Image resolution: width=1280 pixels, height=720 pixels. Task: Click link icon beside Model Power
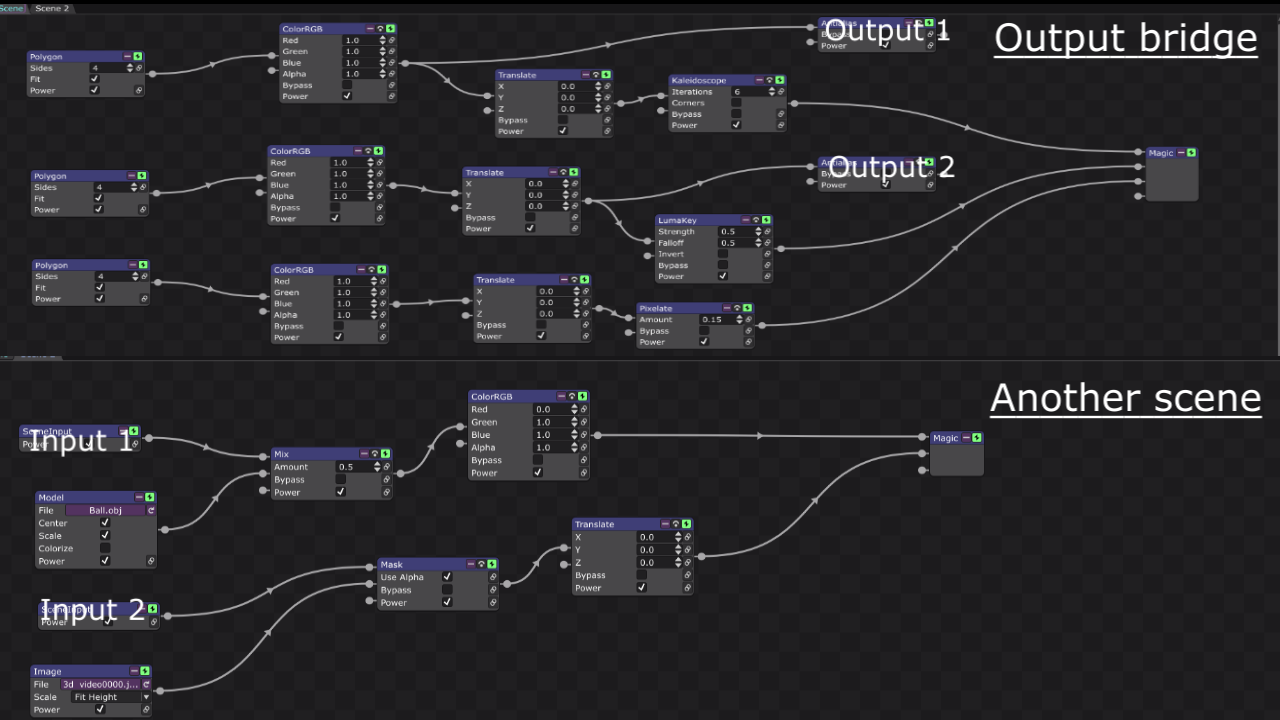tap(151, 561)
